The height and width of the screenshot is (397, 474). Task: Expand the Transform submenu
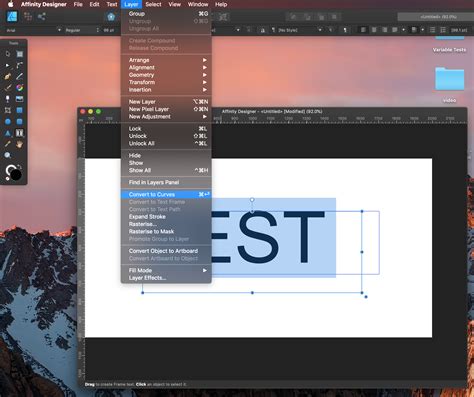point(167,82)
